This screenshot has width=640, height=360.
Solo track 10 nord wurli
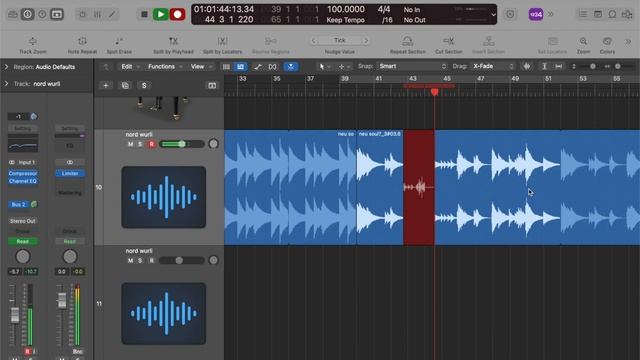pos(140,144)
